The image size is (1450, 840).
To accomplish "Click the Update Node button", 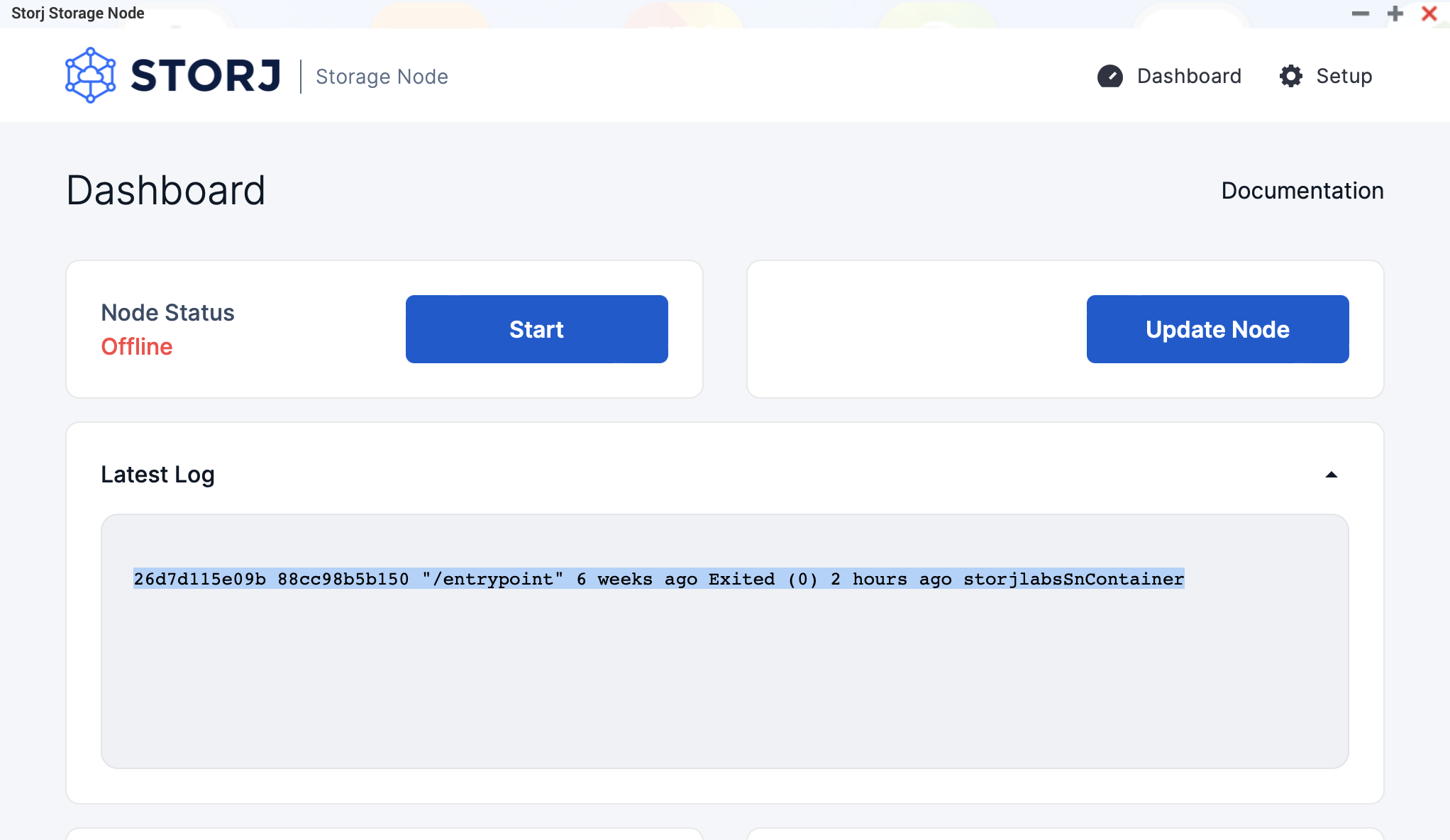I will (x=1217, y=328).
